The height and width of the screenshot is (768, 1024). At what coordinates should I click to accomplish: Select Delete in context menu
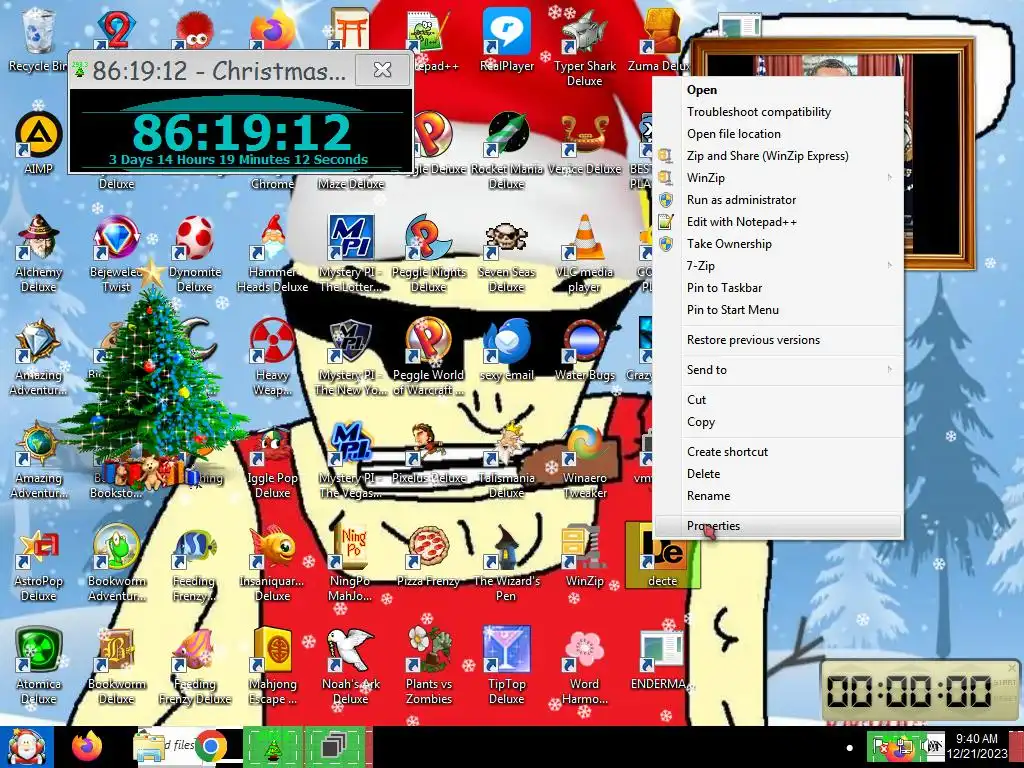pos(778,474)
